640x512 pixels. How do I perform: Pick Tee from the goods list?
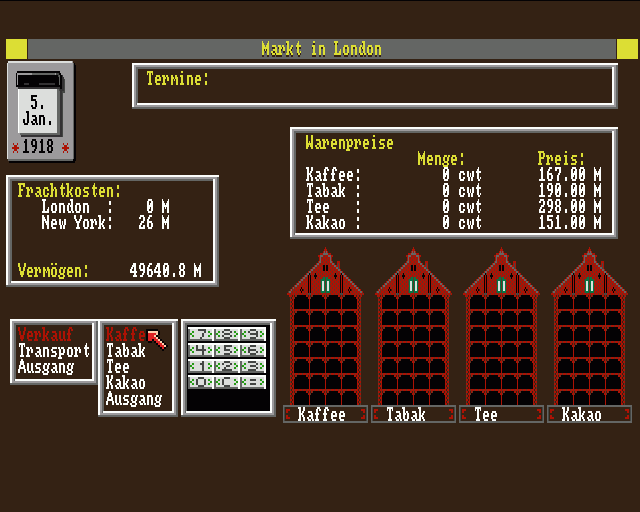[x=117, y=367]
